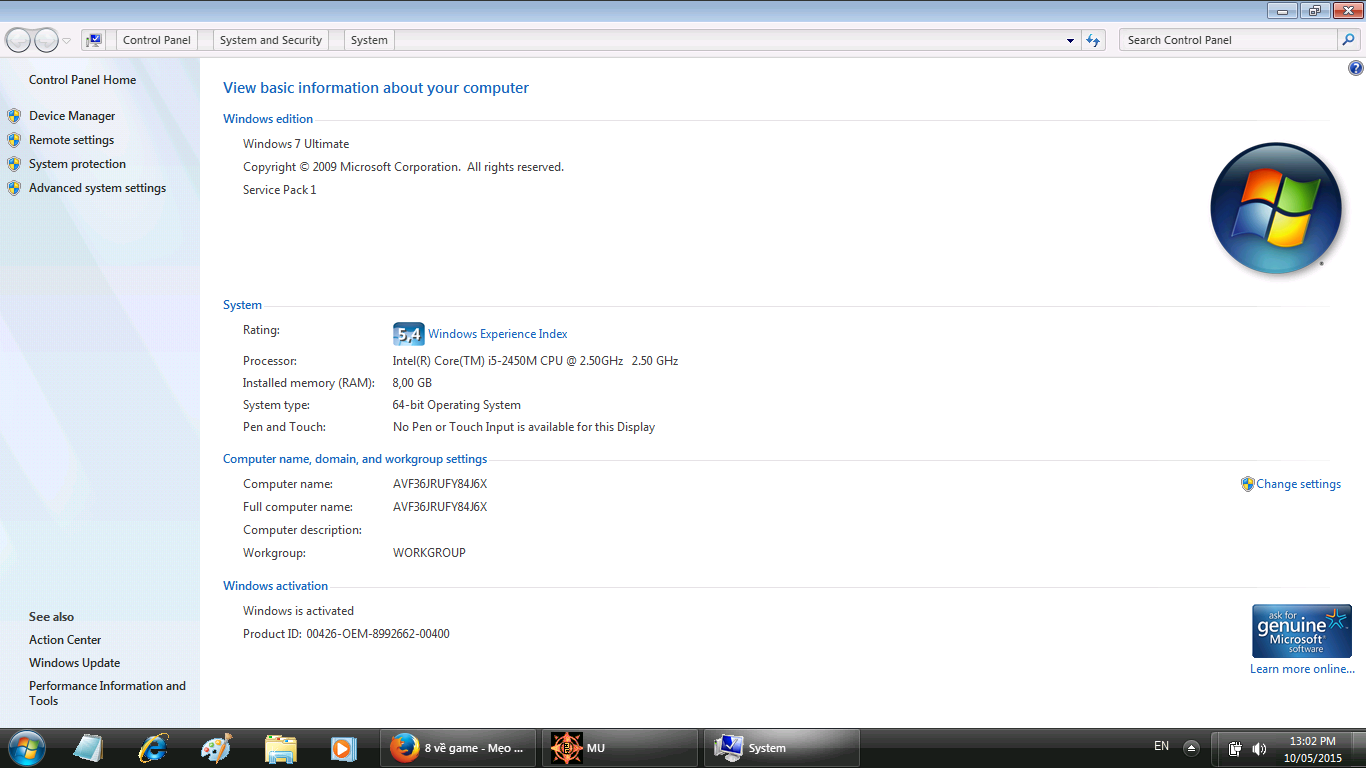Click the Copyright 2009 Microsoft Corporation text
1366x768 pixels.
tap(403, 167)
